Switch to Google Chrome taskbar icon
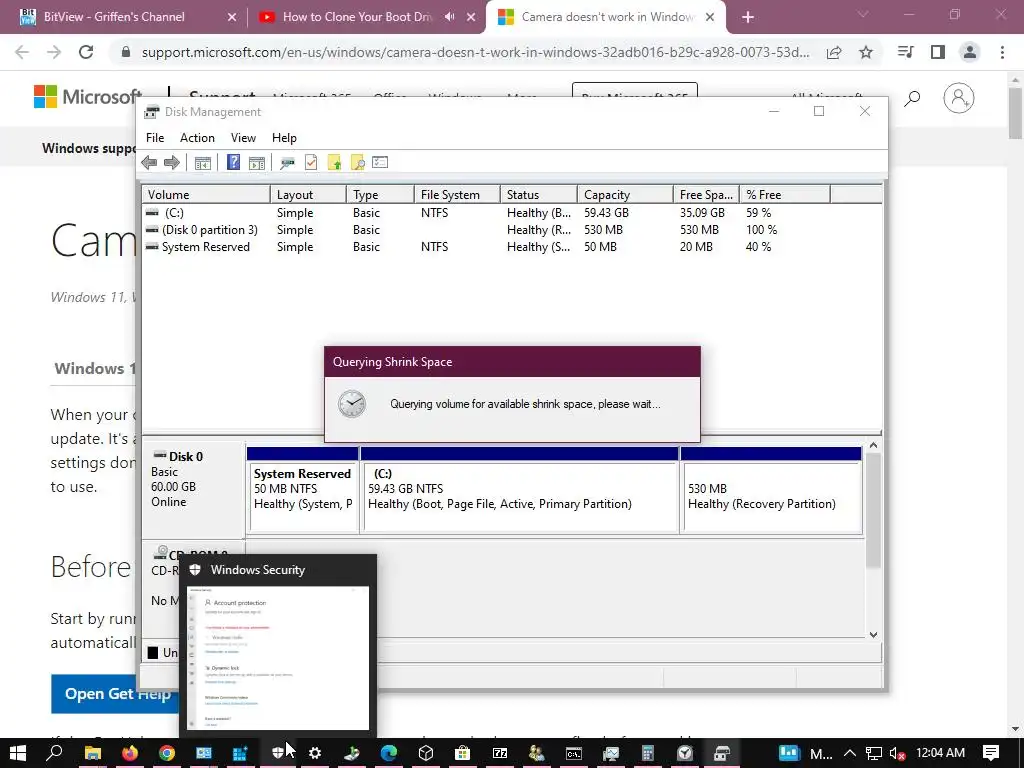The image size is (1024, 768). 167,753
